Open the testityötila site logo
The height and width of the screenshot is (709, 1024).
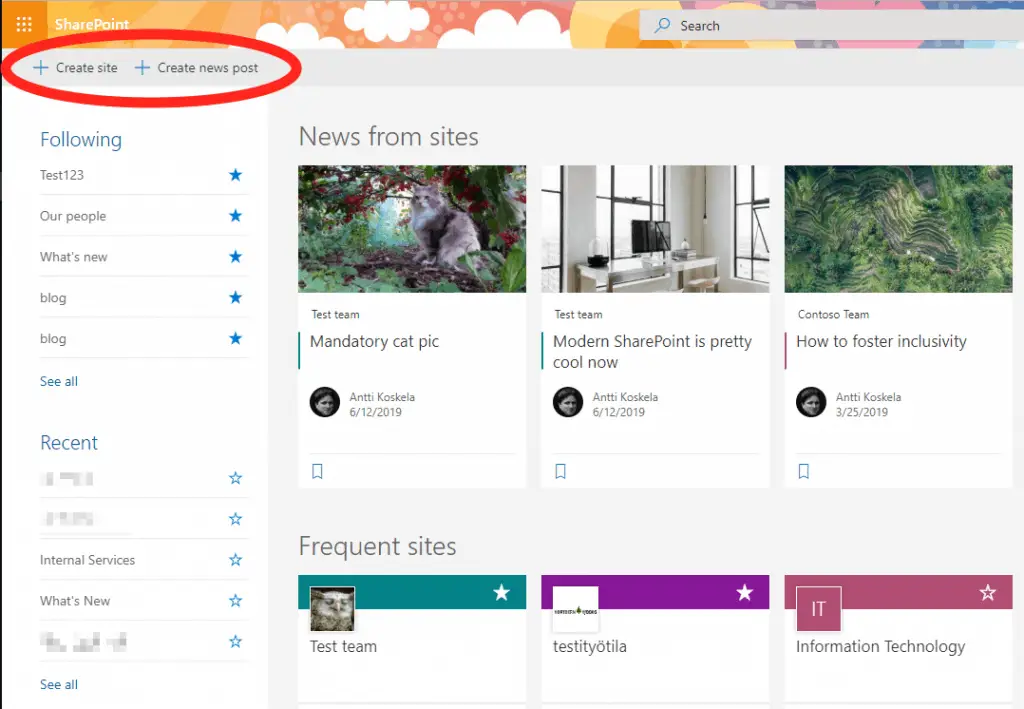(x=575, y=608)
